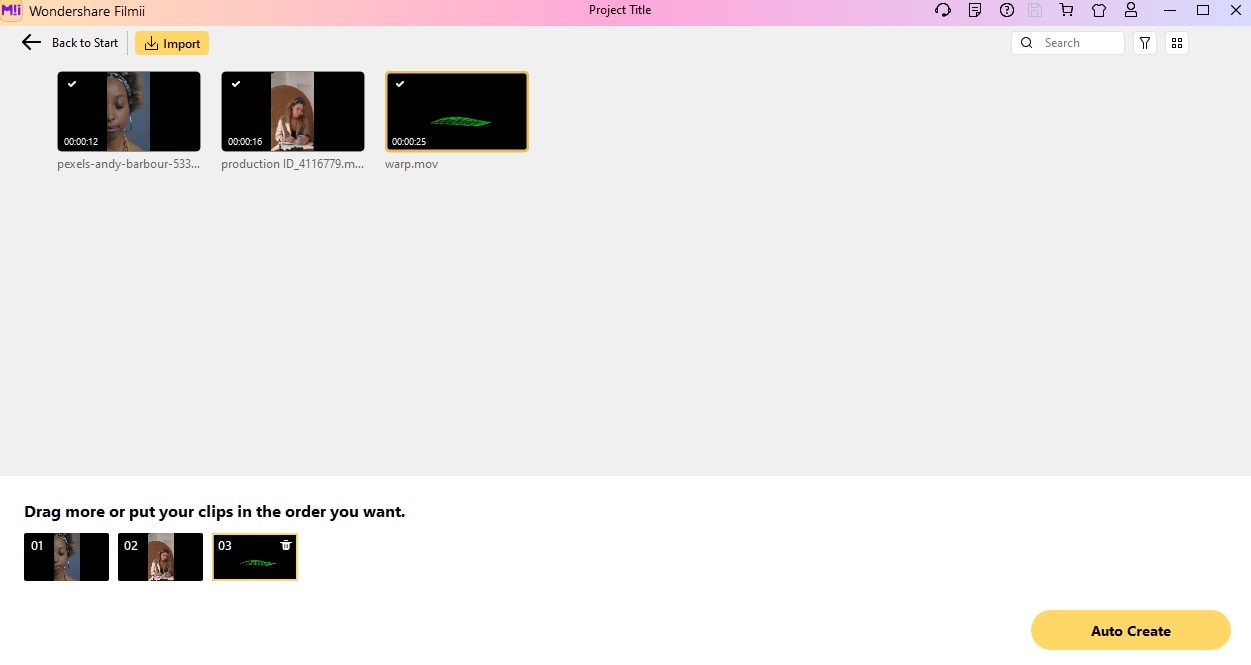Image resolution: width=1251 pixels, height=665 pixels.
Task: Select sequence clip 01
Action: pyautogui.click(x=66, y=557)
